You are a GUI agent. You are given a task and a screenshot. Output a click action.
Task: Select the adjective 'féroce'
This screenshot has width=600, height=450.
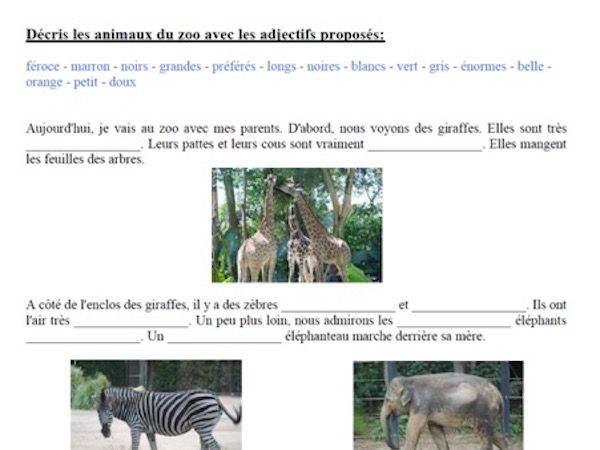pos(43,66)
